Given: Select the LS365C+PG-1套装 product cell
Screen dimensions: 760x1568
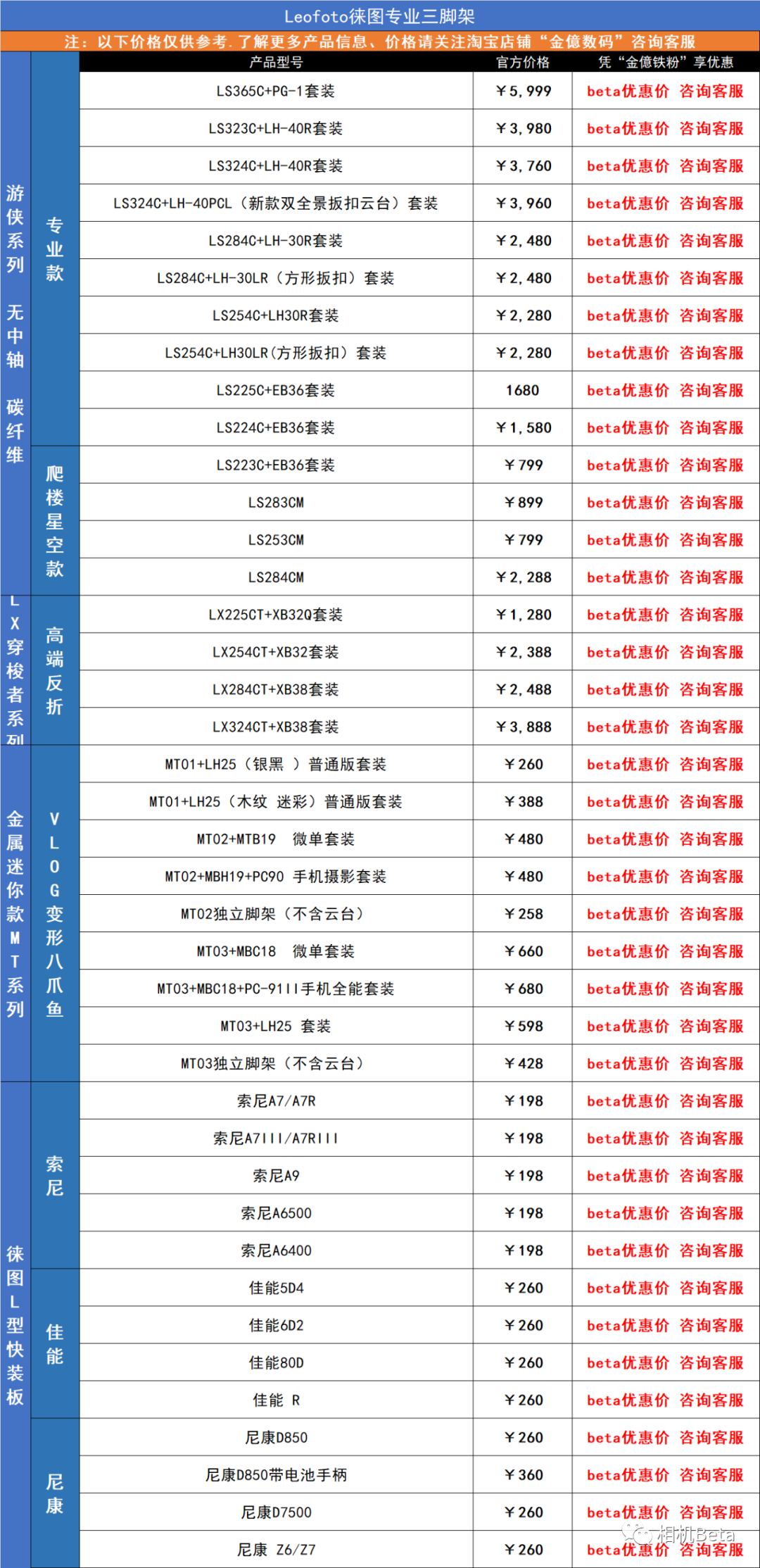Looking at the screenshot, I should point(276,91).
